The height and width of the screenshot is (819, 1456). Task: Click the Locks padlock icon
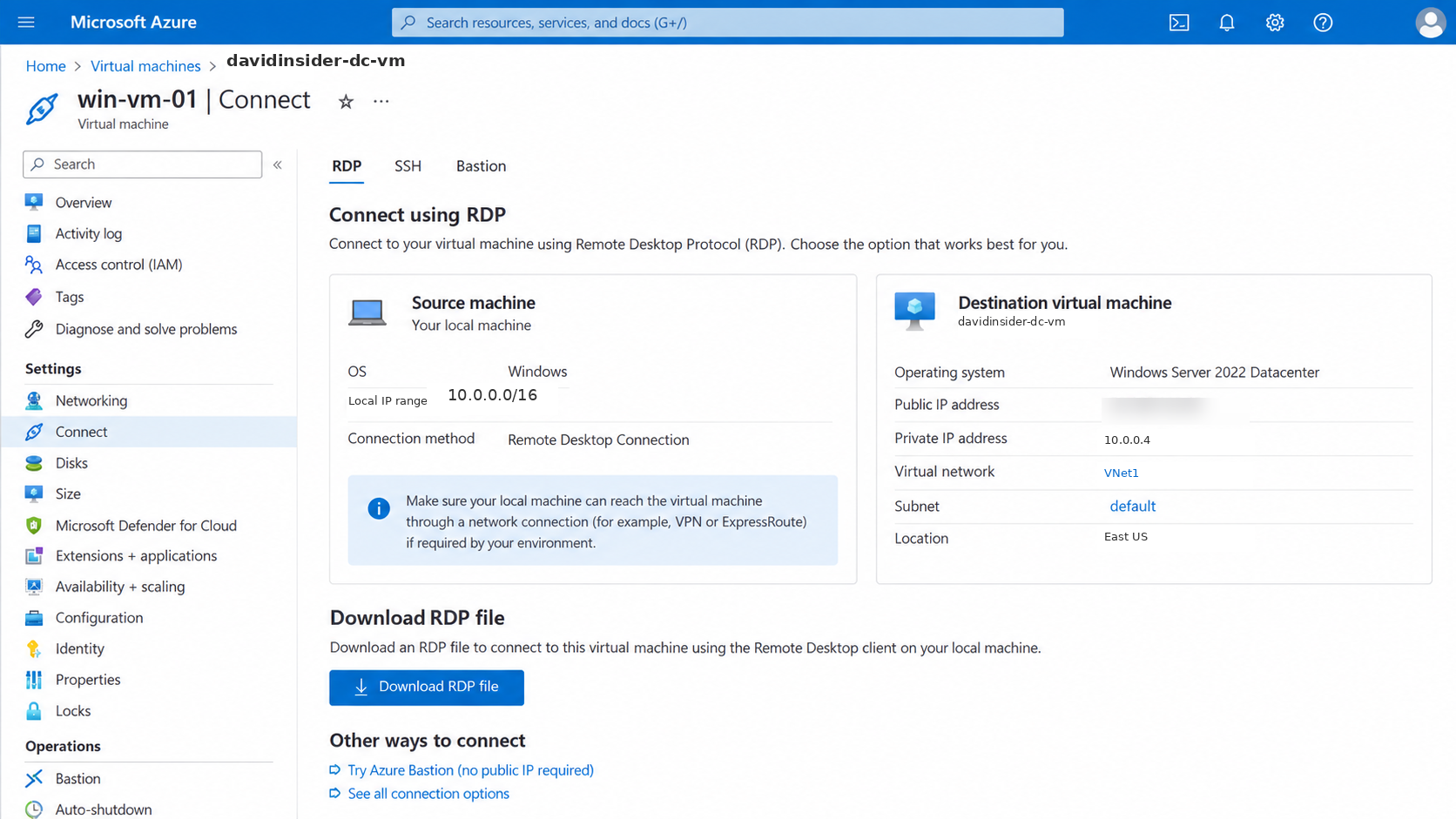(34, 711)
